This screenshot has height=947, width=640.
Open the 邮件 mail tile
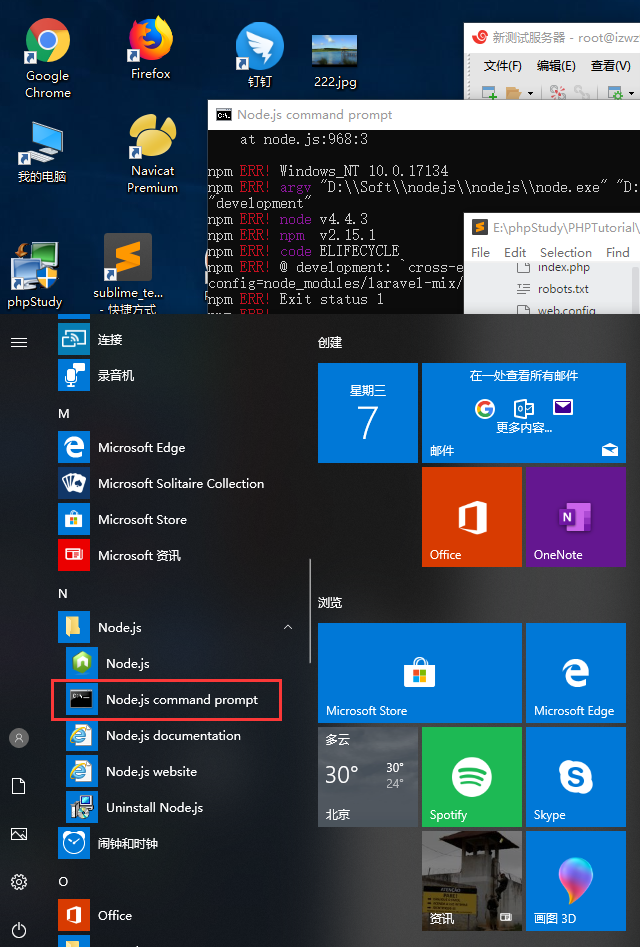tap(523, 413)
